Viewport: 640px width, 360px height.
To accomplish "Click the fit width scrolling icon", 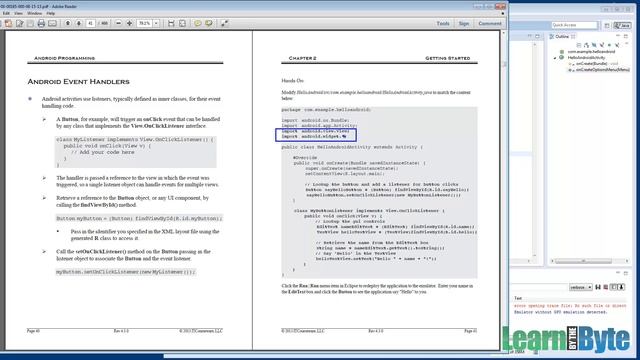I will pyautogui.click(x=171, y=24).
